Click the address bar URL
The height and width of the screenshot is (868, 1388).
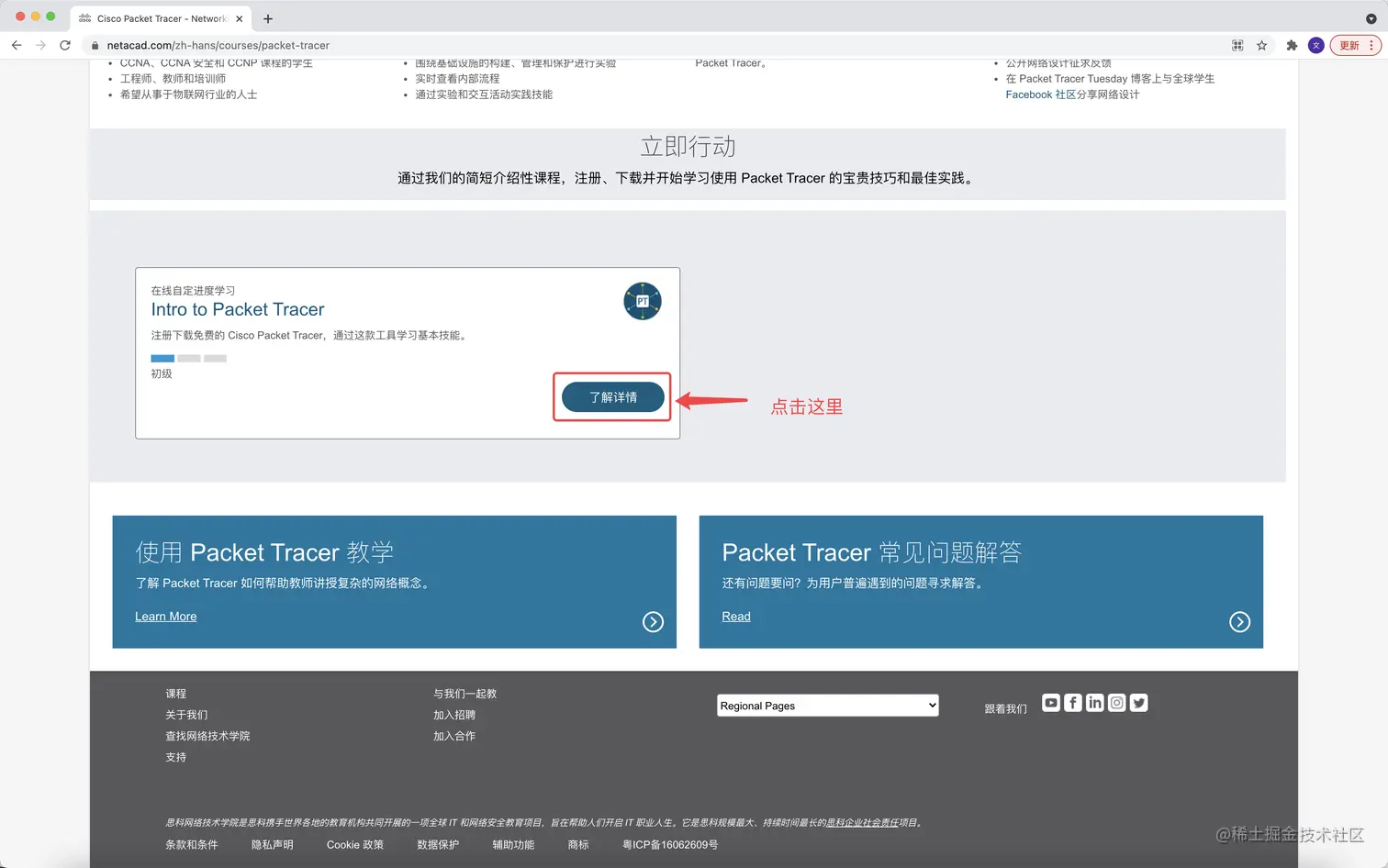(218, 45)
